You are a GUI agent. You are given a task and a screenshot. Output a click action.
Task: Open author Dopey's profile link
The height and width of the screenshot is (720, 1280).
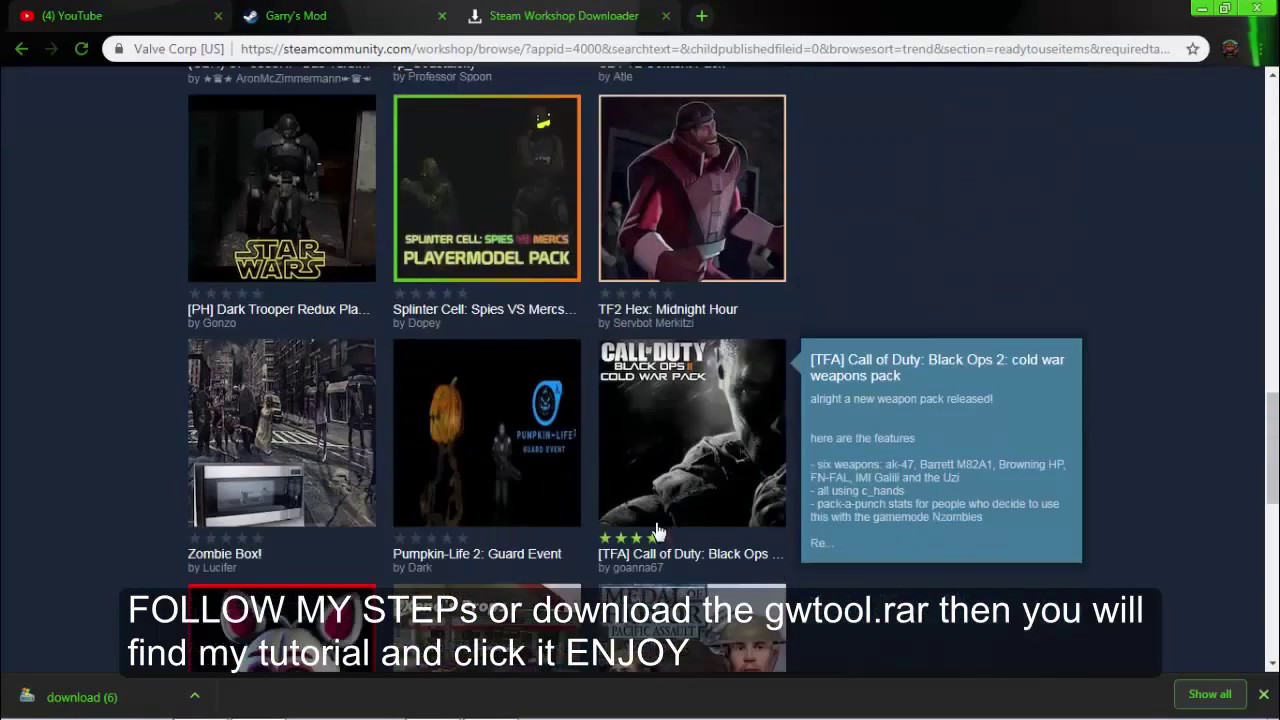424,323
